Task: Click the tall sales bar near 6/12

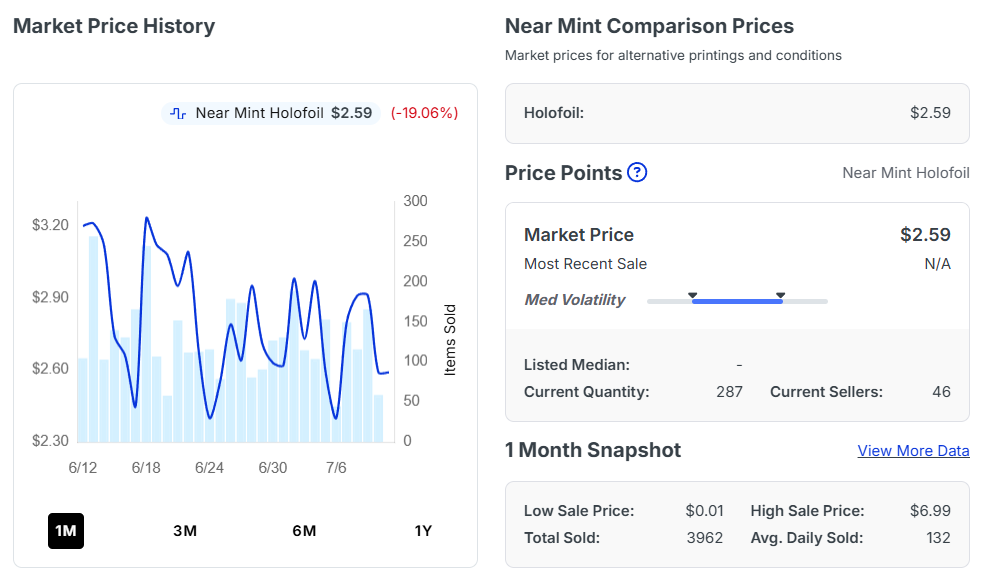Action: [x=94, y=339]
